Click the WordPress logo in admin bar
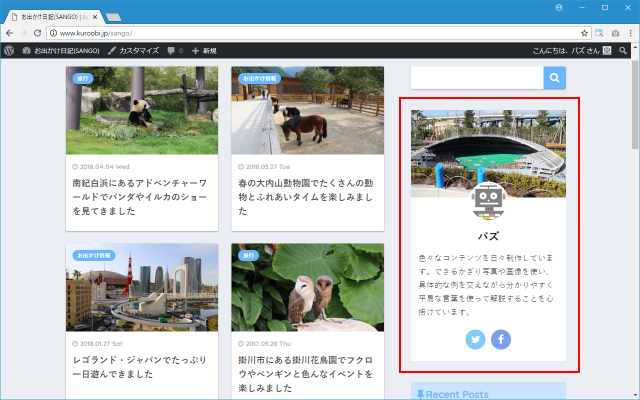This screenshot has height=400, width=640. tap(9, 50)
